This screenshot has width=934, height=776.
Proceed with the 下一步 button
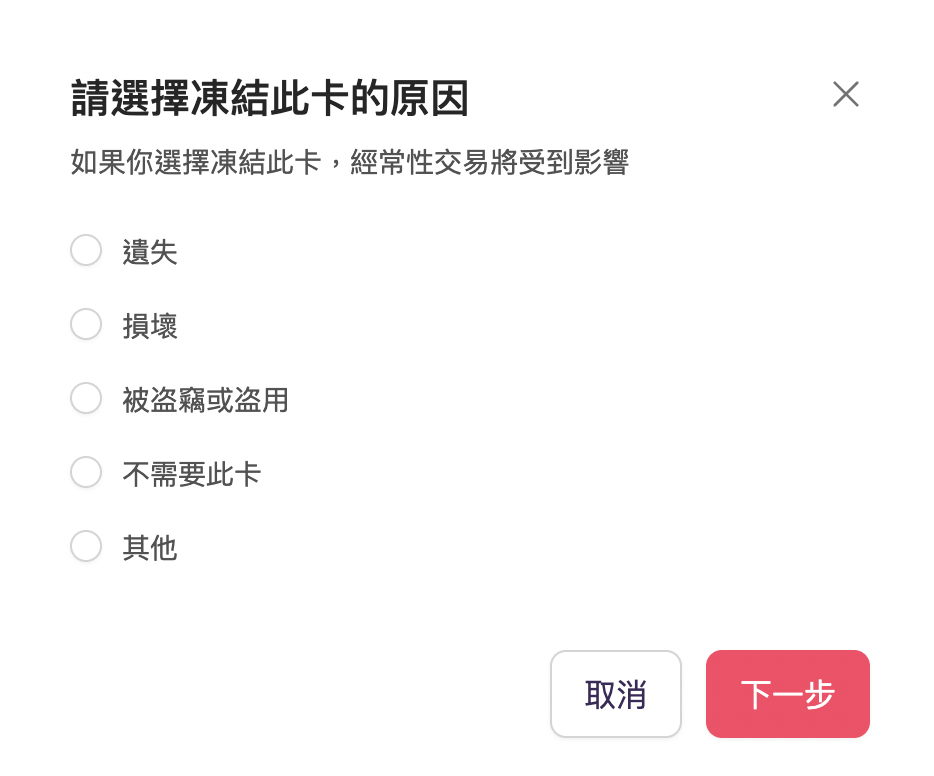pos(787,694)
